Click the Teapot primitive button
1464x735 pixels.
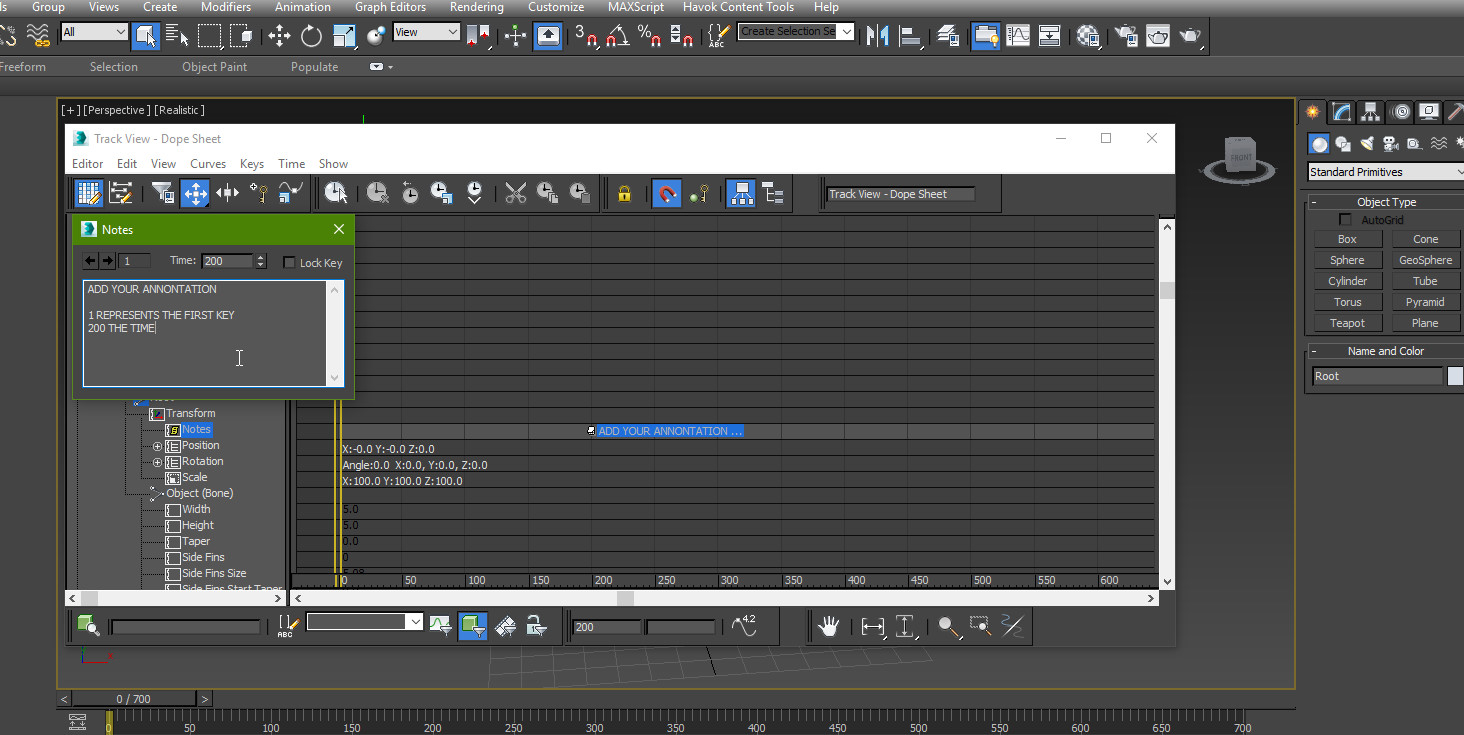(x=1347, y=322)
